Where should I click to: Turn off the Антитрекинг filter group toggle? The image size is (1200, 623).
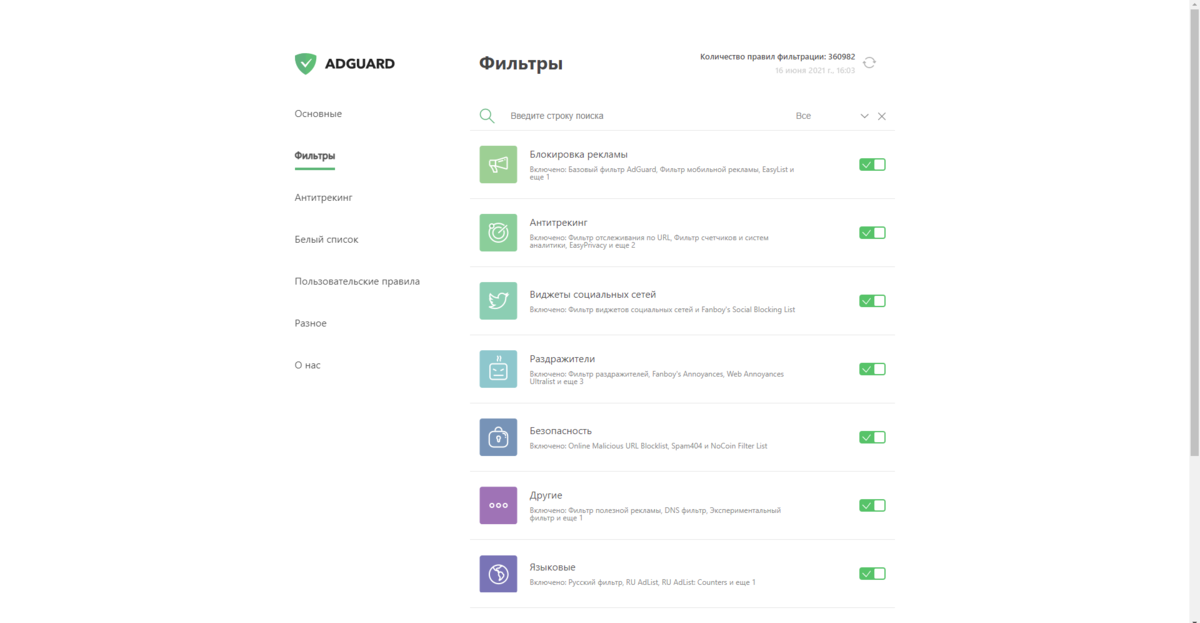(x=872, y=232)
